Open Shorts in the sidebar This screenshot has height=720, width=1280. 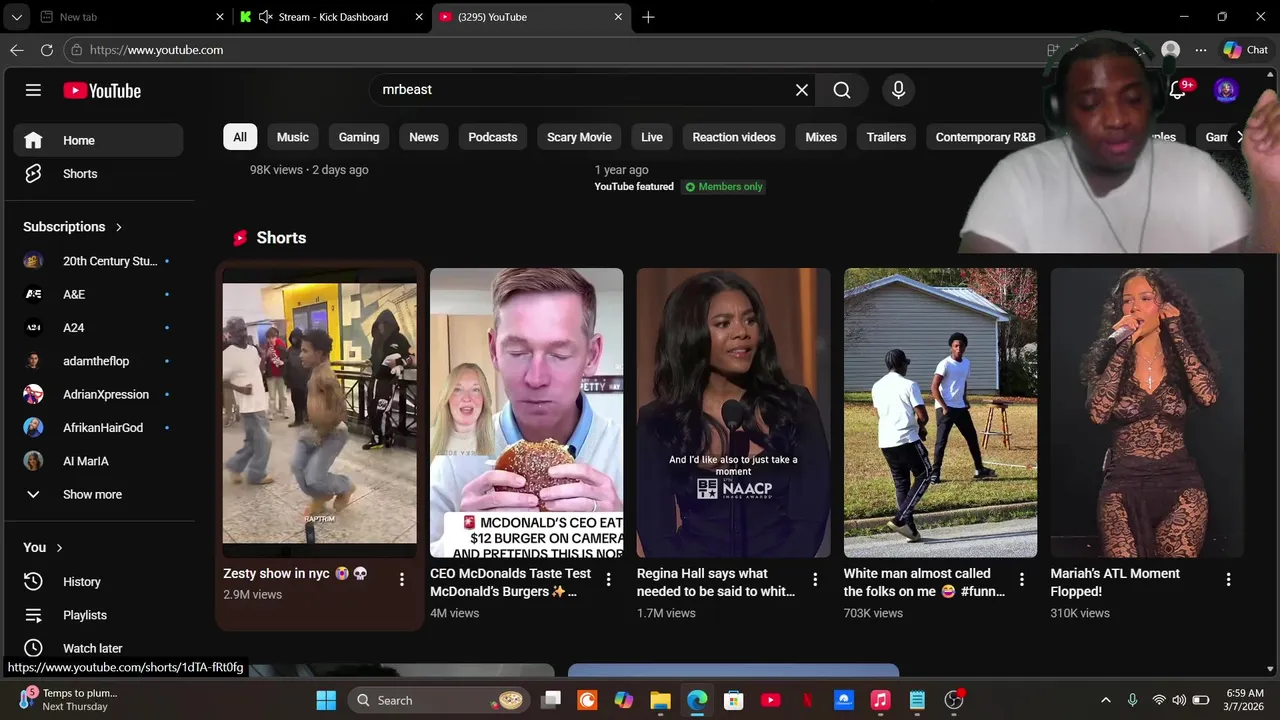[98, 174]
